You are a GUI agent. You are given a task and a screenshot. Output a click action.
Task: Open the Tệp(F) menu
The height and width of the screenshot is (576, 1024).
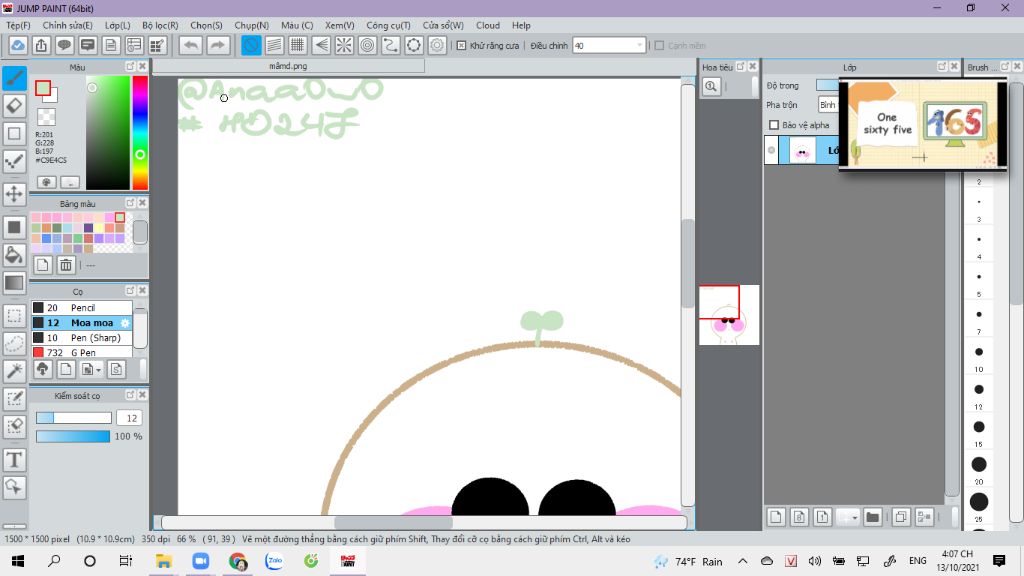(18, 25)
